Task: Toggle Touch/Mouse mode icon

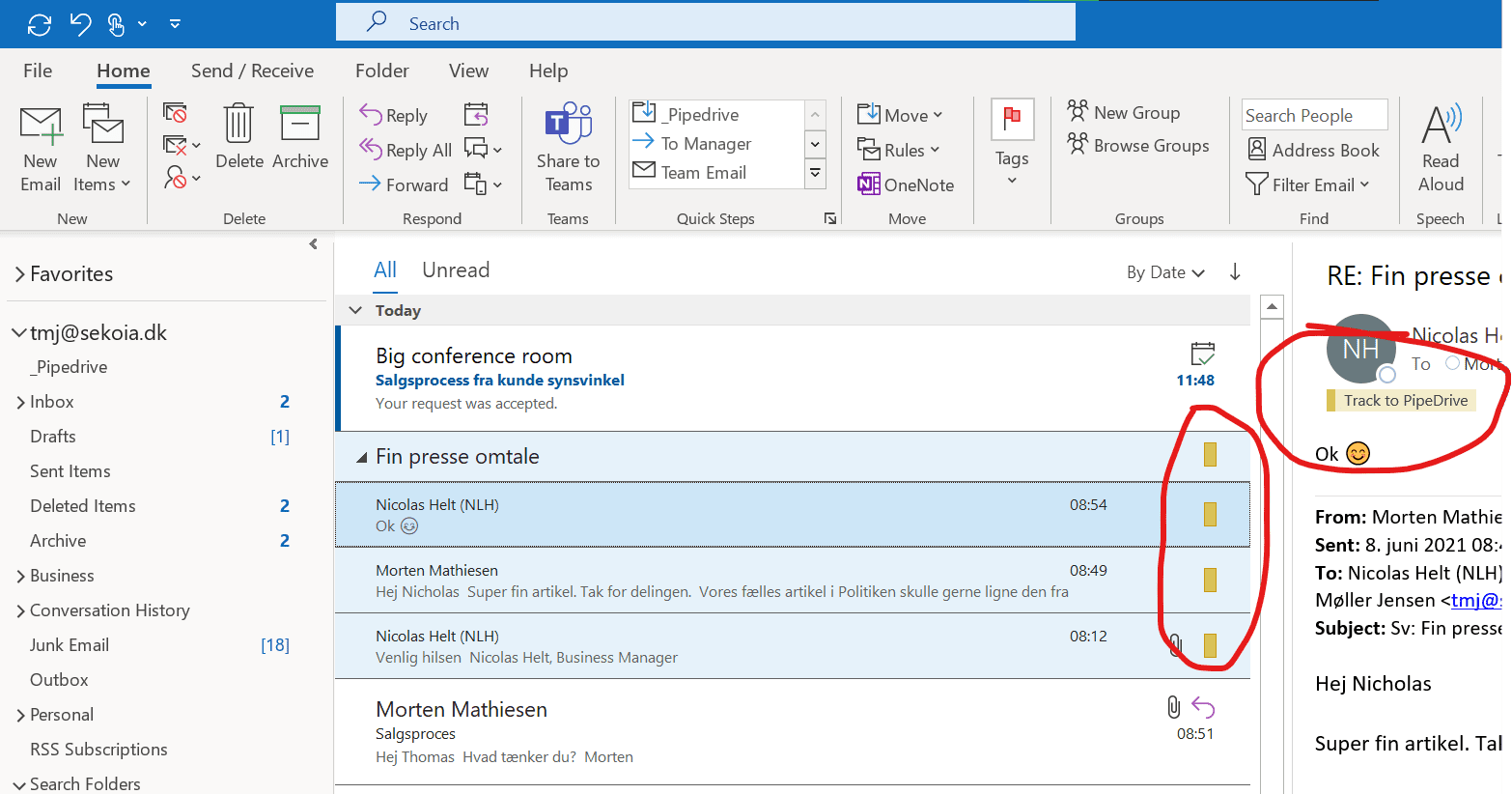Action: [x=116, y=24]
